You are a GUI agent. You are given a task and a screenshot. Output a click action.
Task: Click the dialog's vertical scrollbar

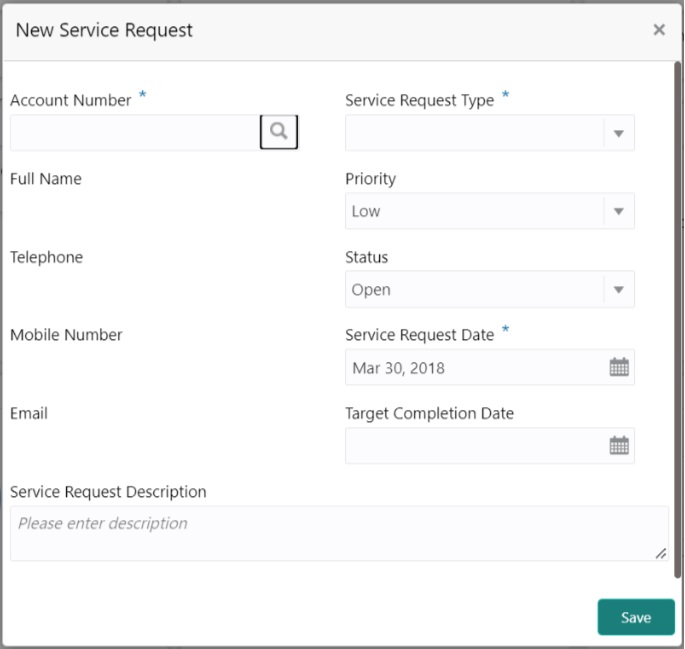pyautogui.click(x=678, y=319)
